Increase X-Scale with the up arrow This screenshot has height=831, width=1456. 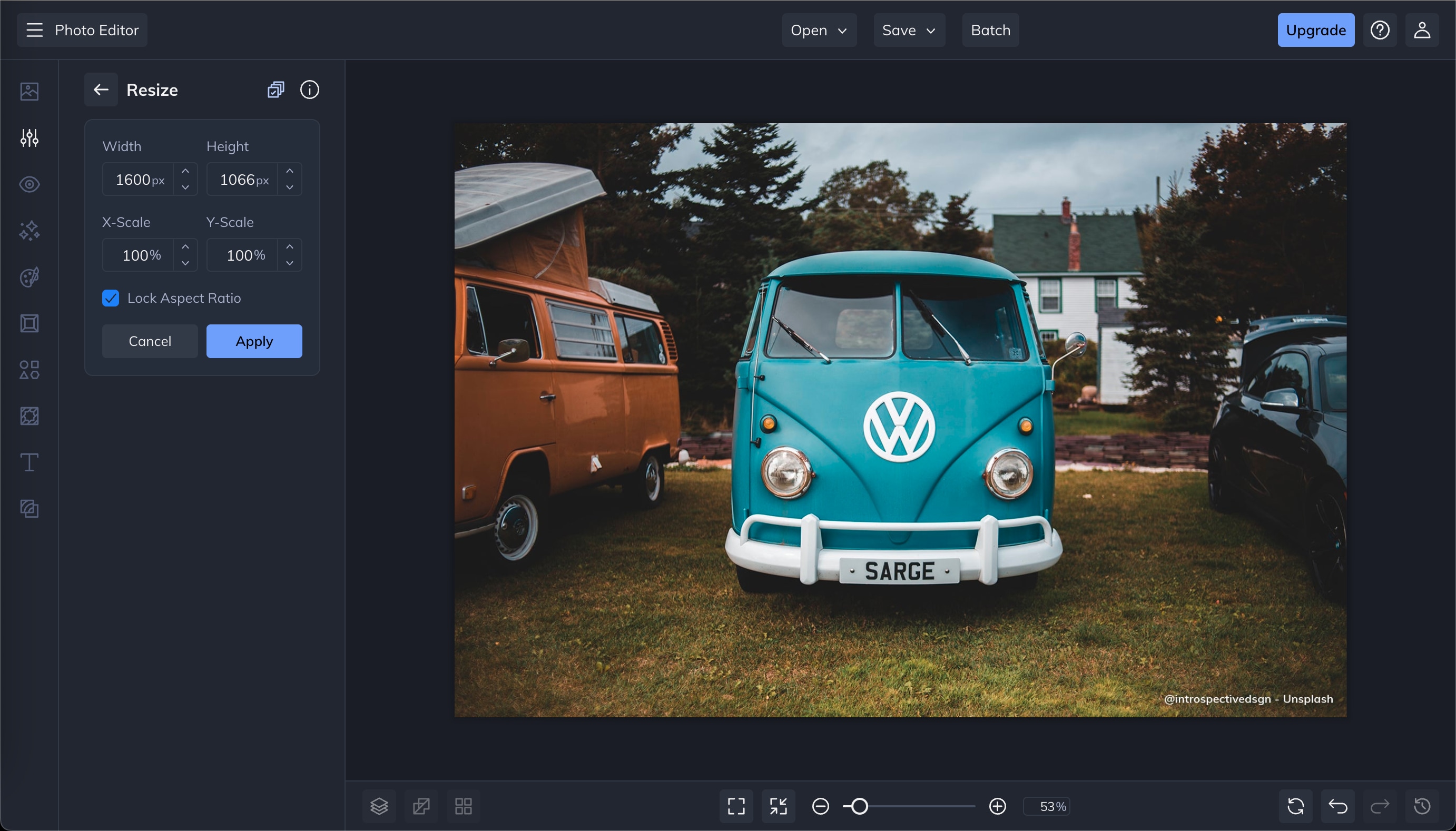185,246
